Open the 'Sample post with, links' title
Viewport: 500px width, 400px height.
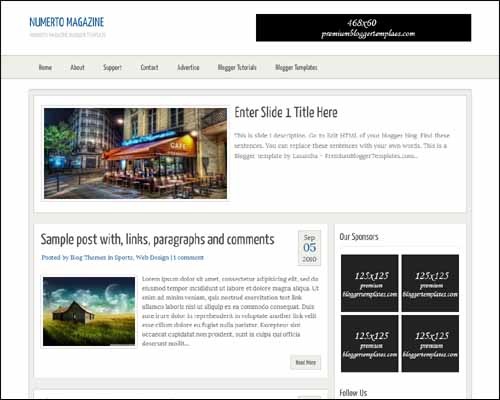pyautogui.click(x=158, y=240)
